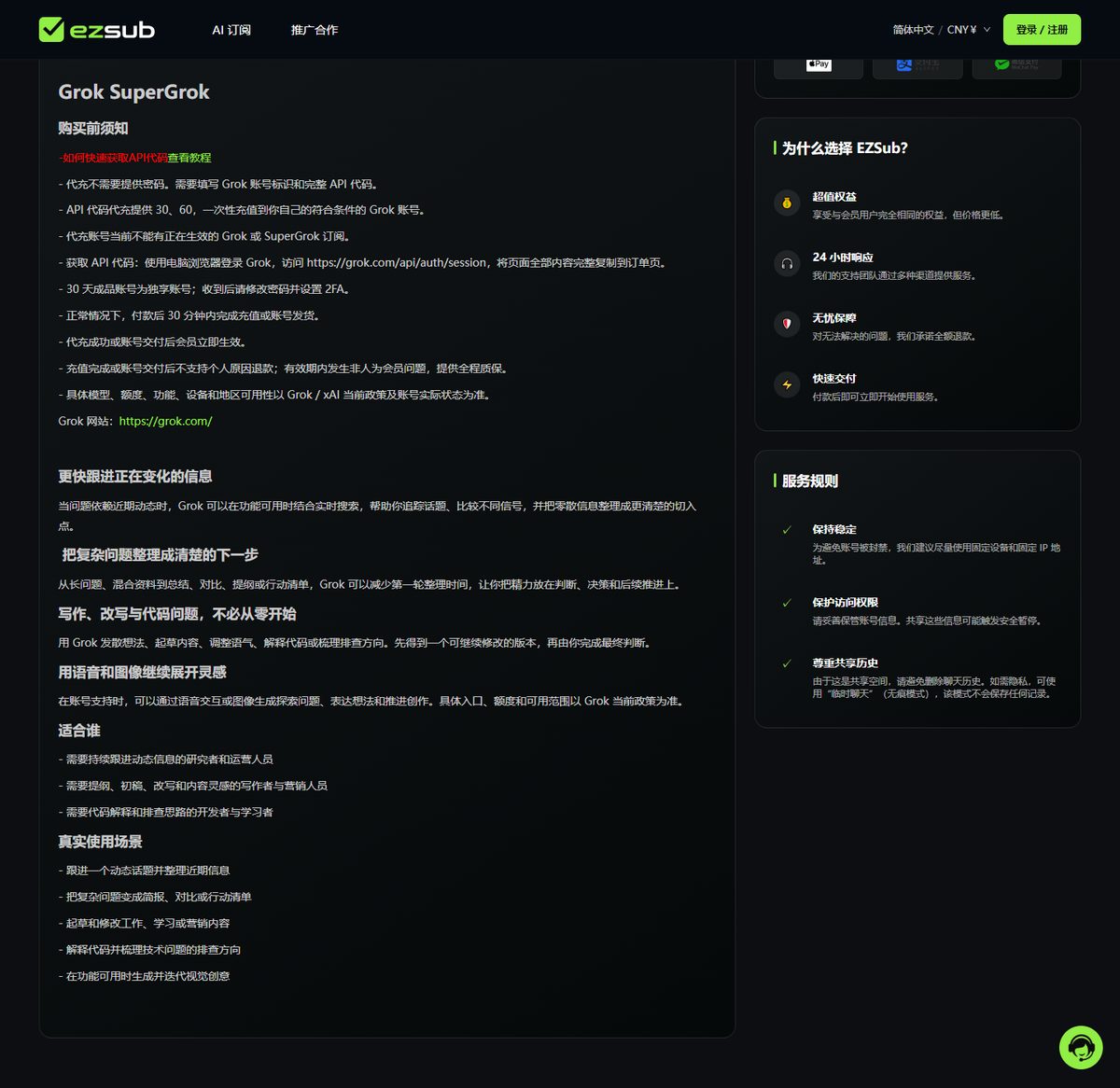Click the line about 30 天成品账号为独享账号
The height and width of the screenshot is (1088, 1120).
[x=204, y=289]
